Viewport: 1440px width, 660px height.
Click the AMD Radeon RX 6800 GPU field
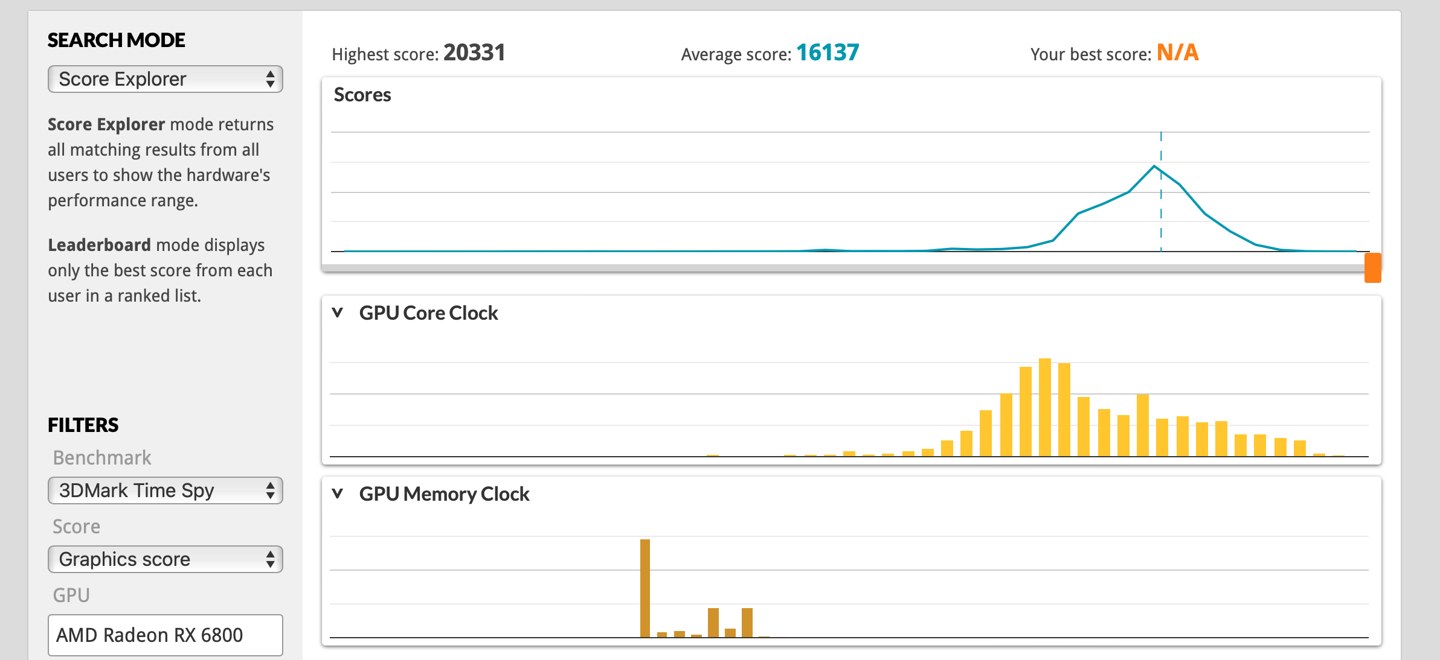165,635
